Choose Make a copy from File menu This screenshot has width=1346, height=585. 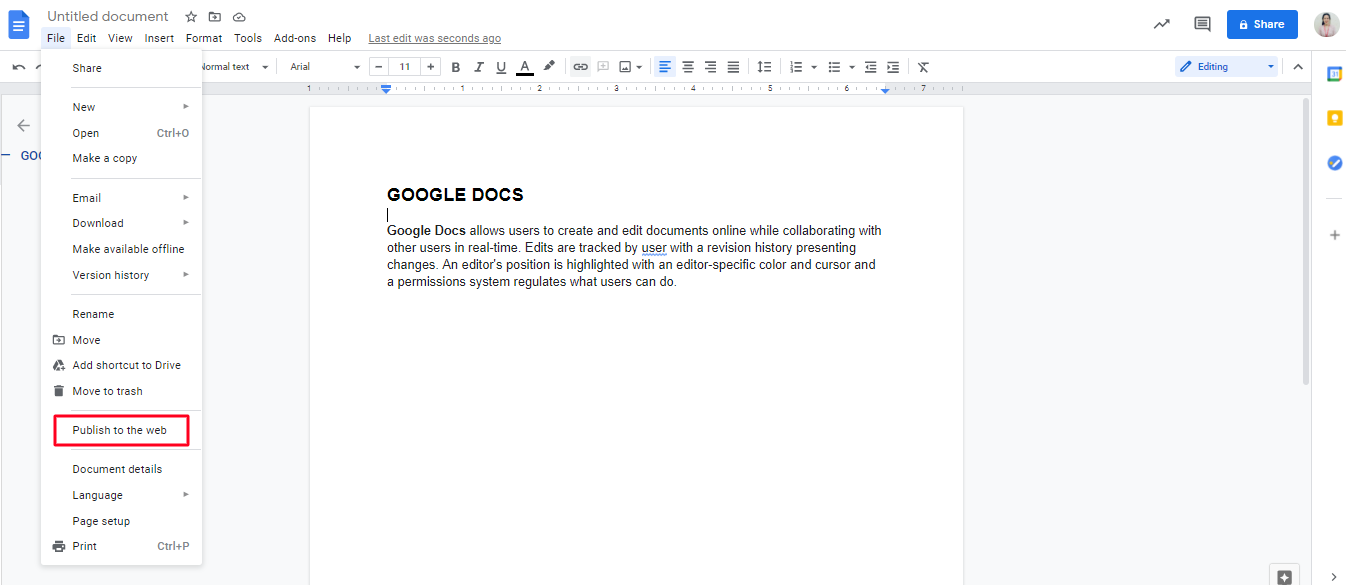105,158
